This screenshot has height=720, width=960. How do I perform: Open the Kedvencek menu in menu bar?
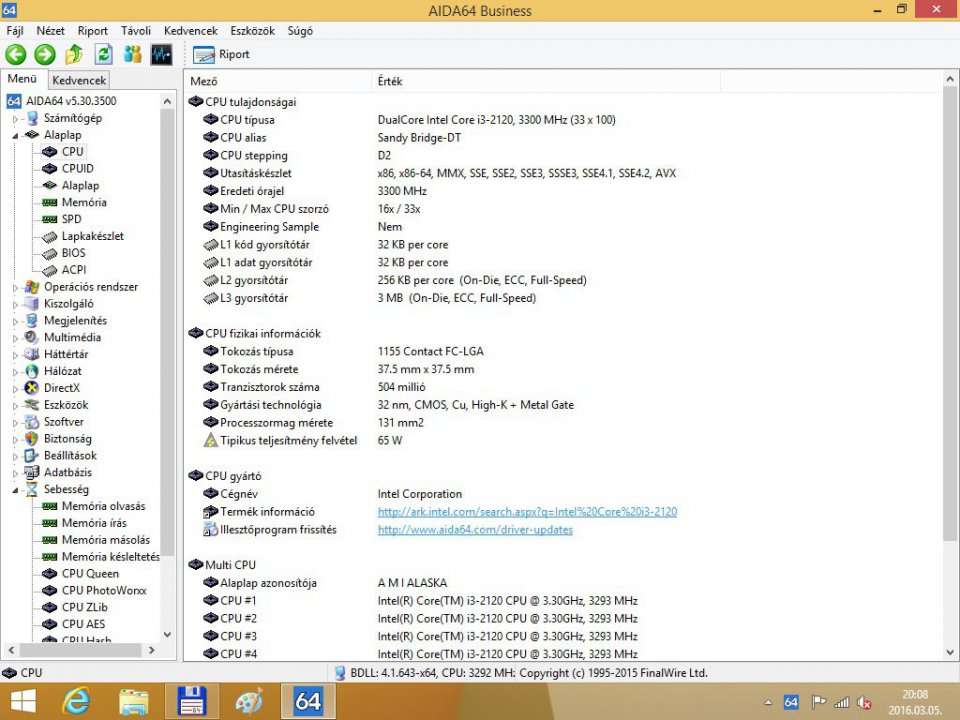tap(190, 31)
